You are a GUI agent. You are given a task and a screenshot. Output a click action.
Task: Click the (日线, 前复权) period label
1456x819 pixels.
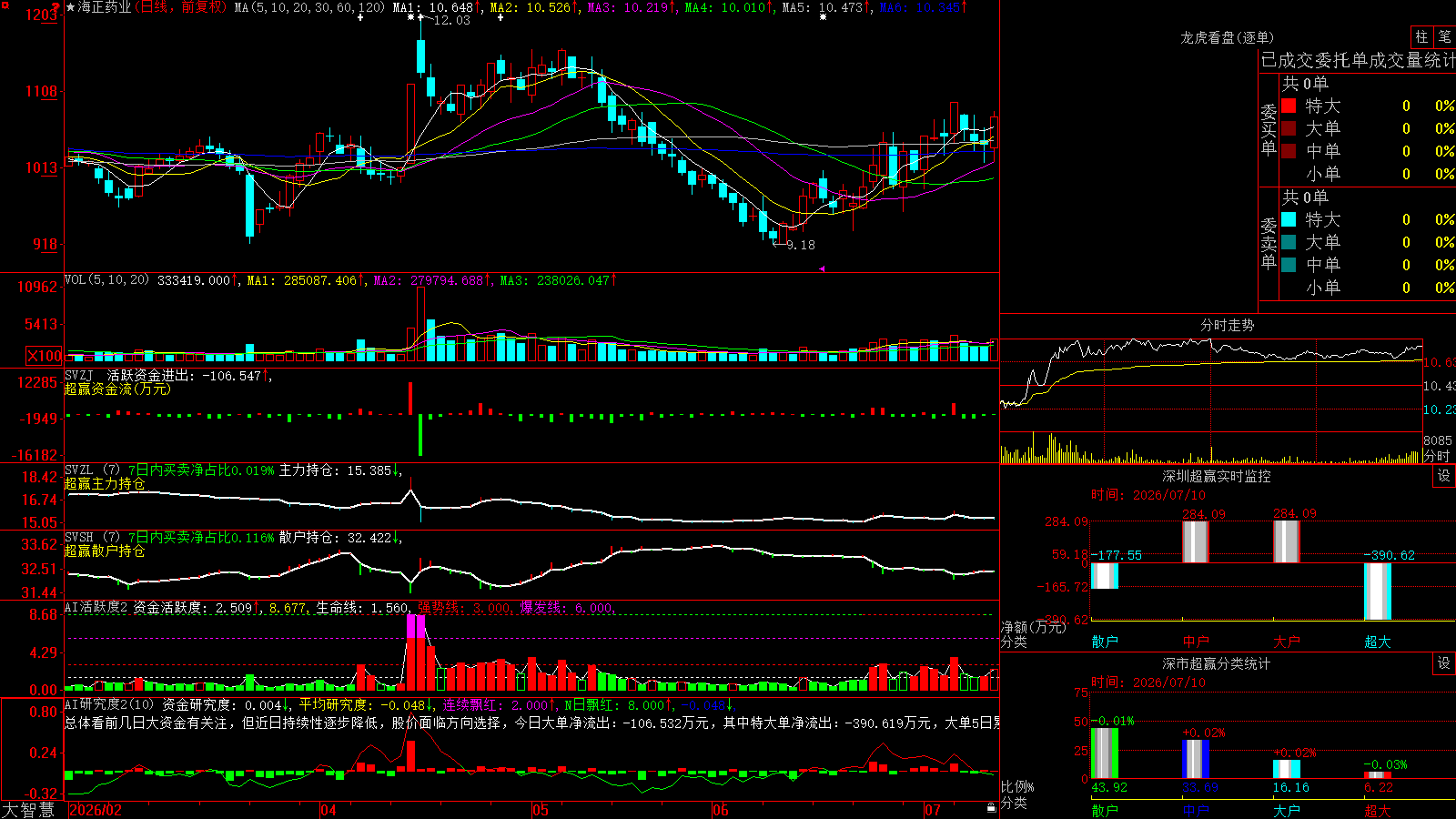click(x=181, y=7)
